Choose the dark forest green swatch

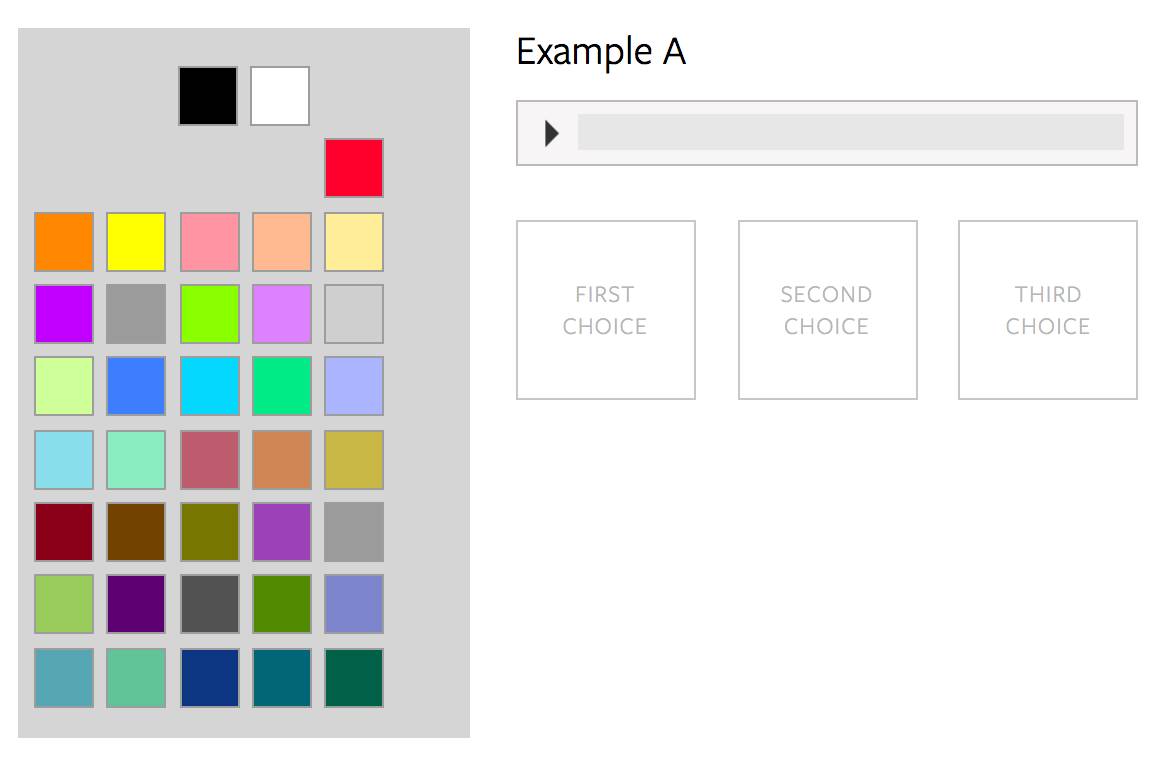pyautogui.click(x=354, y=678)
